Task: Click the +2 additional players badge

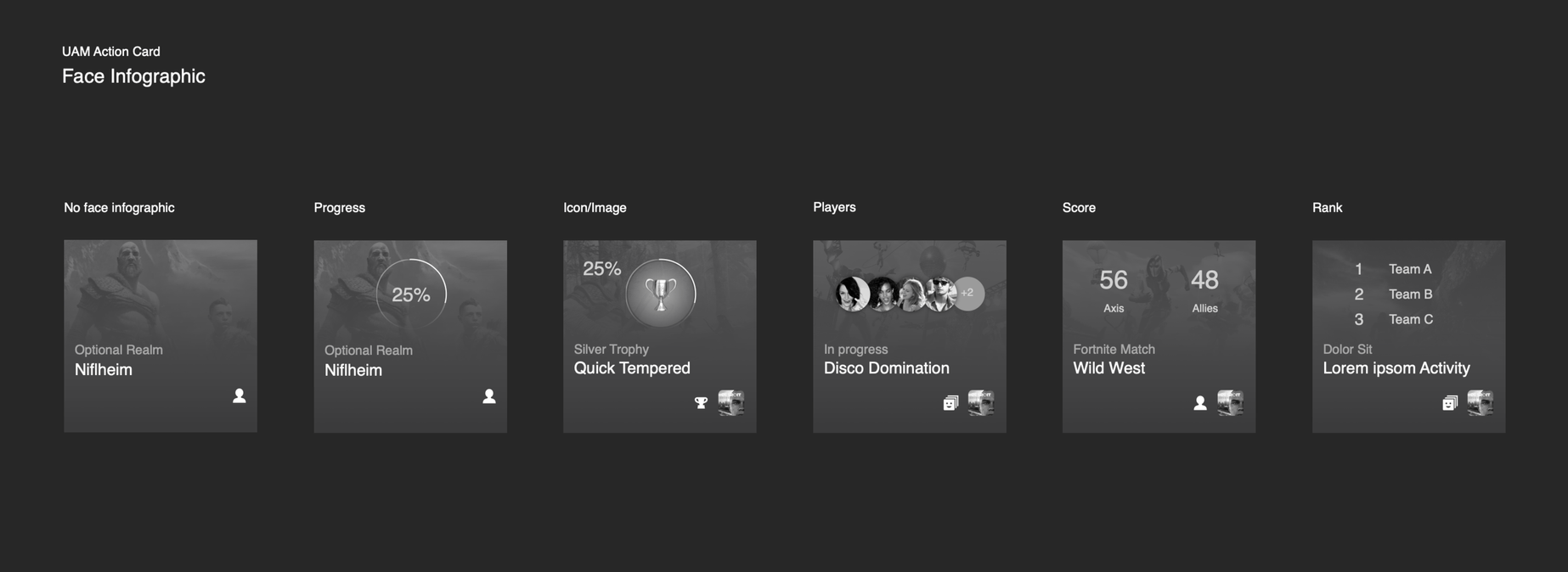Action: click(967, 294)
